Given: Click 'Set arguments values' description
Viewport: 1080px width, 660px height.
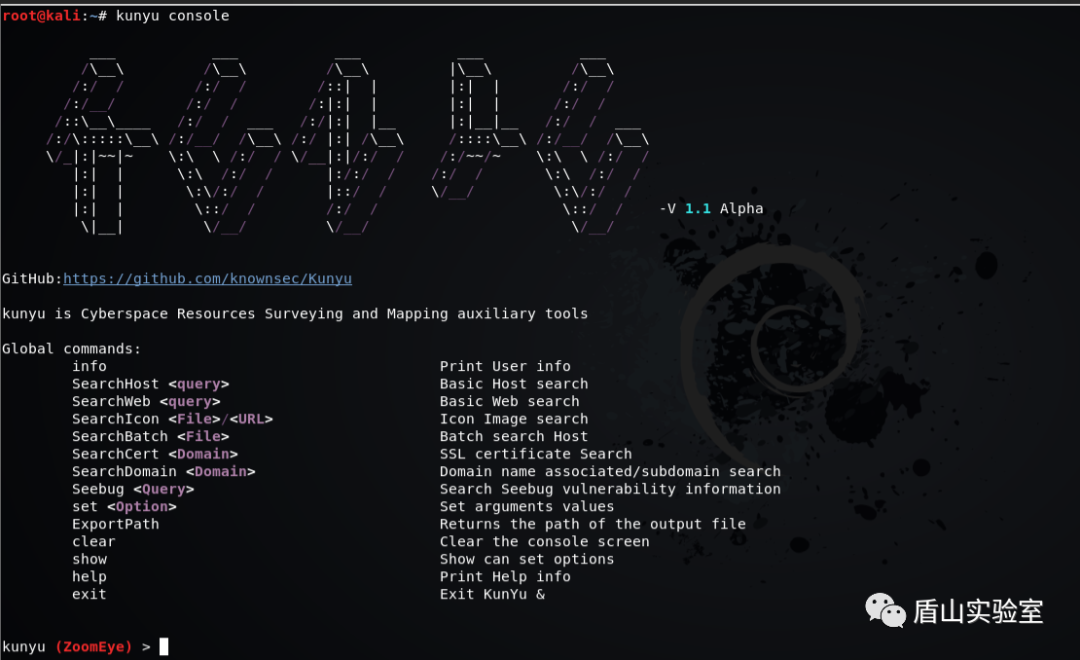Looking at the screenshot, I should pyautogui.click(x=527, y=507).
